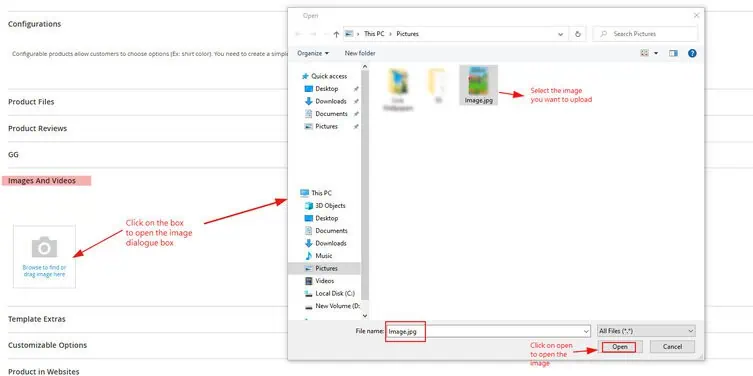Expand the File name dropdown arrow

click(x=586, y=331)
